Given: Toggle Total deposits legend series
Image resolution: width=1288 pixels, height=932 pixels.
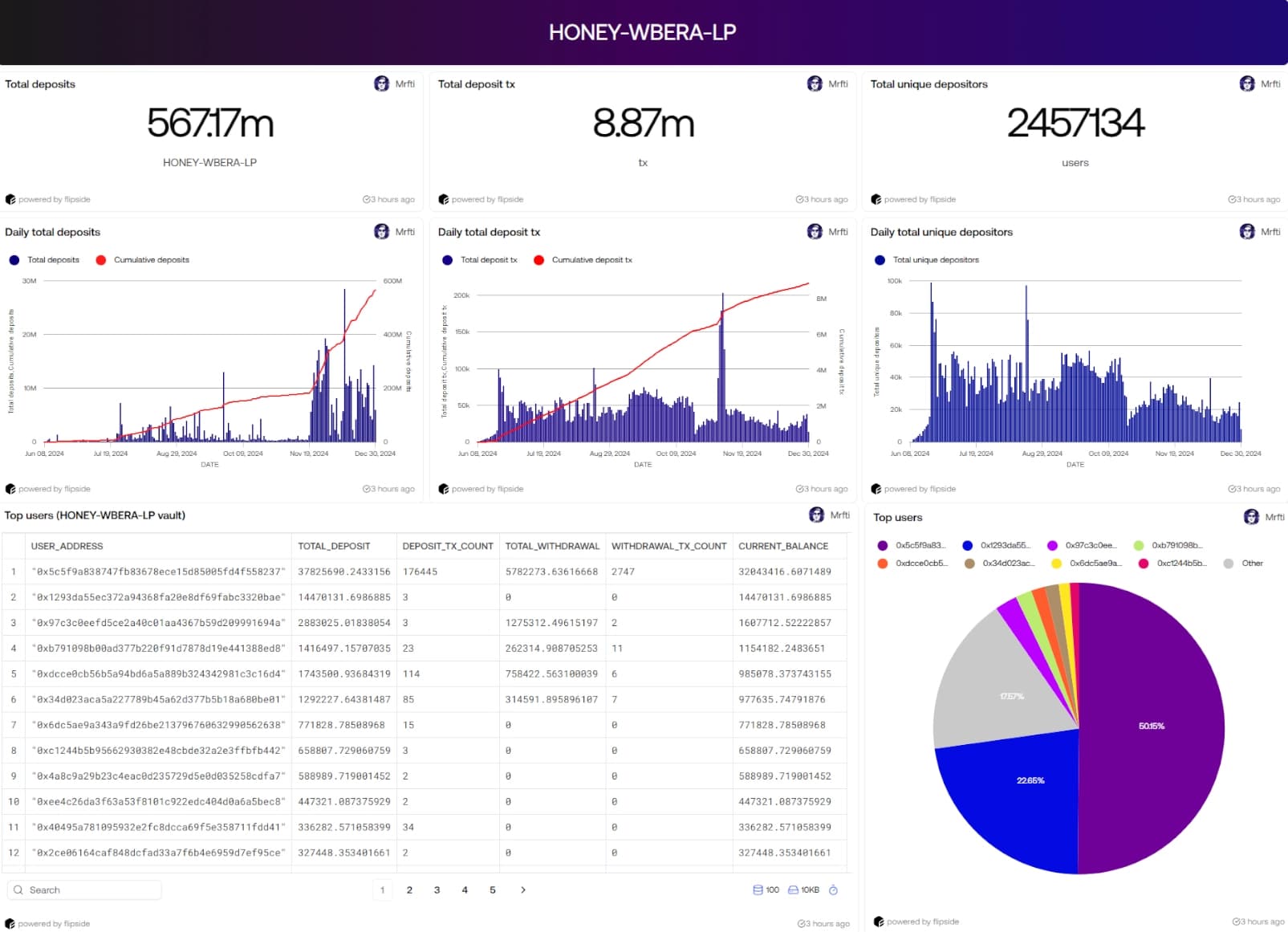Looking at the screenshot, I should 44,260.
